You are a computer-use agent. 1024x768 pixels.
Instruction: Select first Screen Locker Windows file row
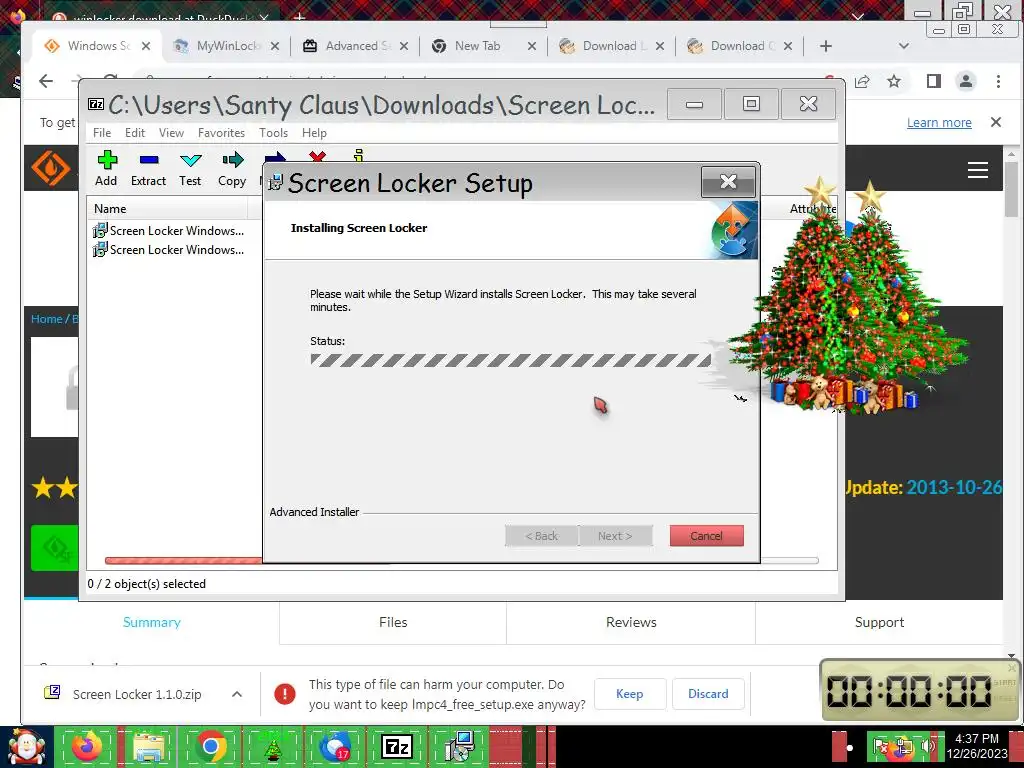pyautogui.click(x=168, y=231)
